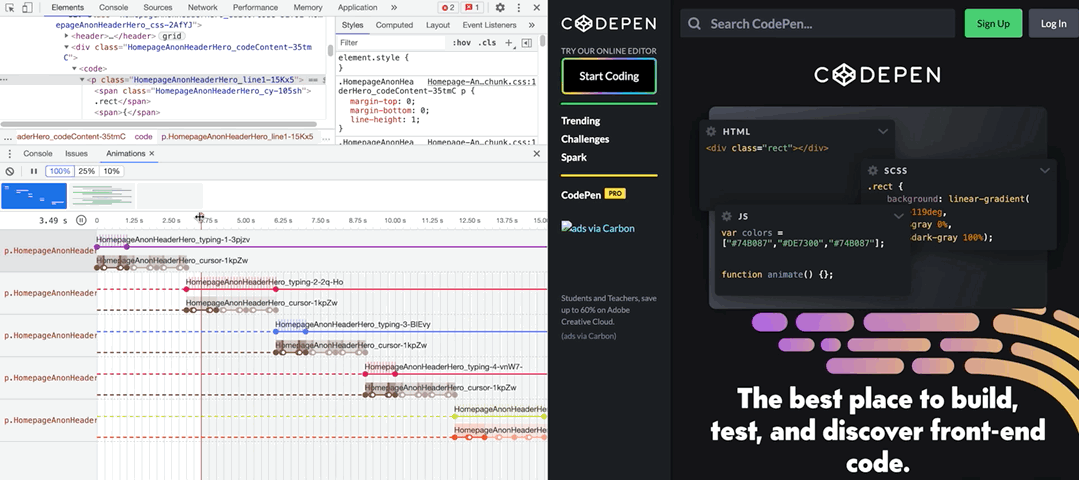Expand the header element node
This screenshot has width=1079, height=480.
(x=67, y=35)
